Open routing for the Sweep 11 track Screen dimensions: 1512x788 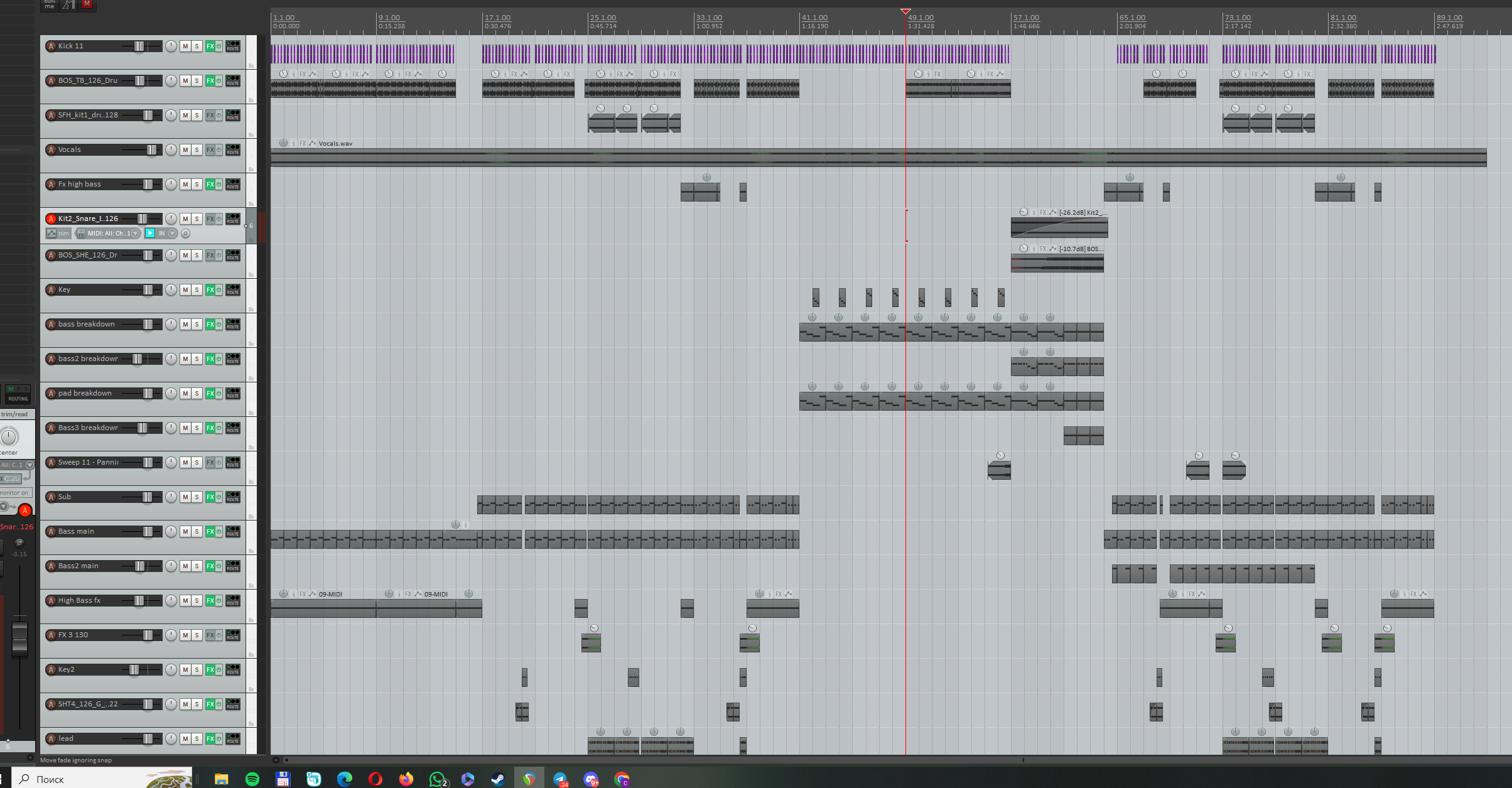[233, 462]
